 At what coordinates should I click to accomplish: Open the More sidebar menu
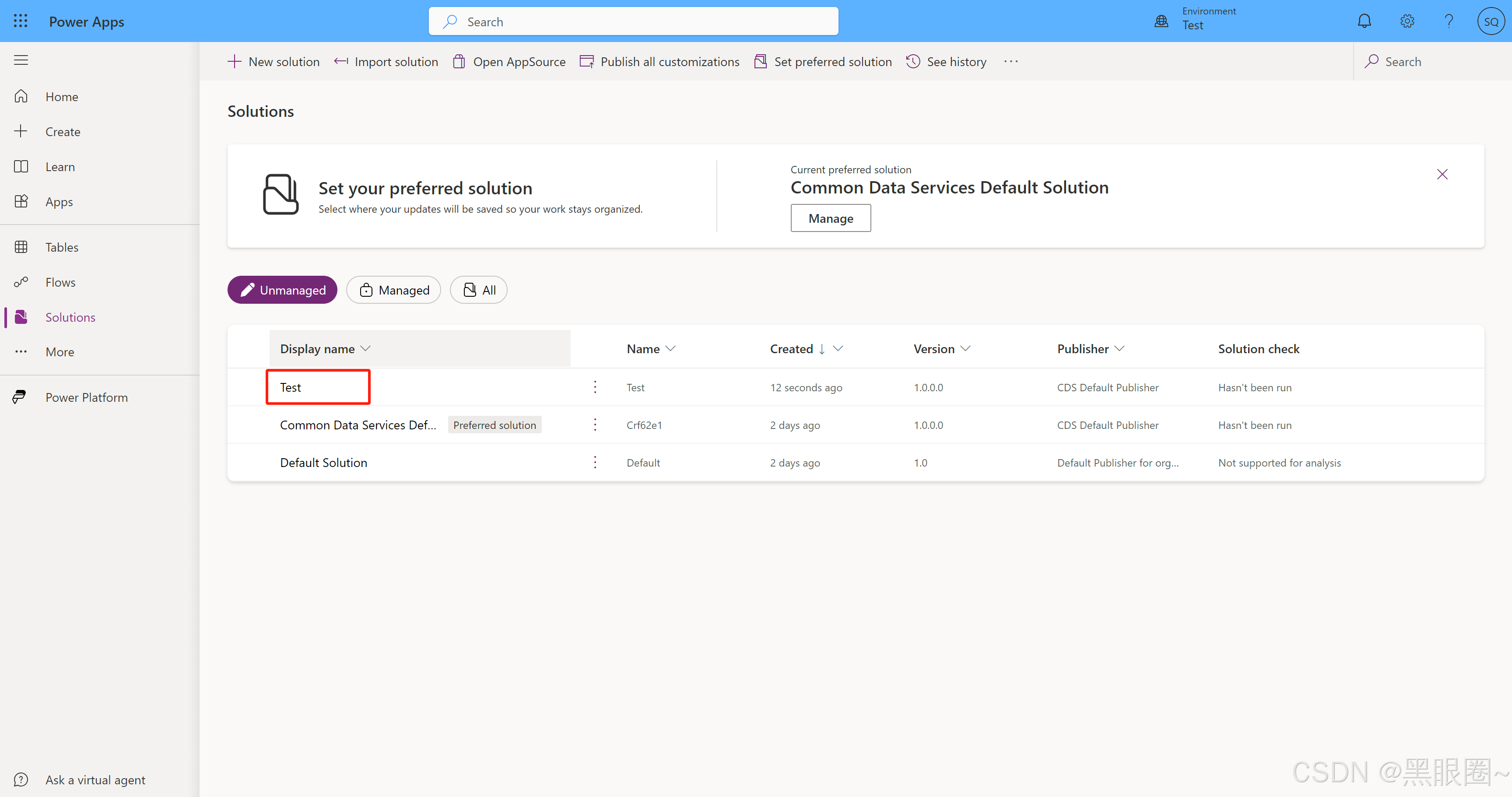coord(59,351)
